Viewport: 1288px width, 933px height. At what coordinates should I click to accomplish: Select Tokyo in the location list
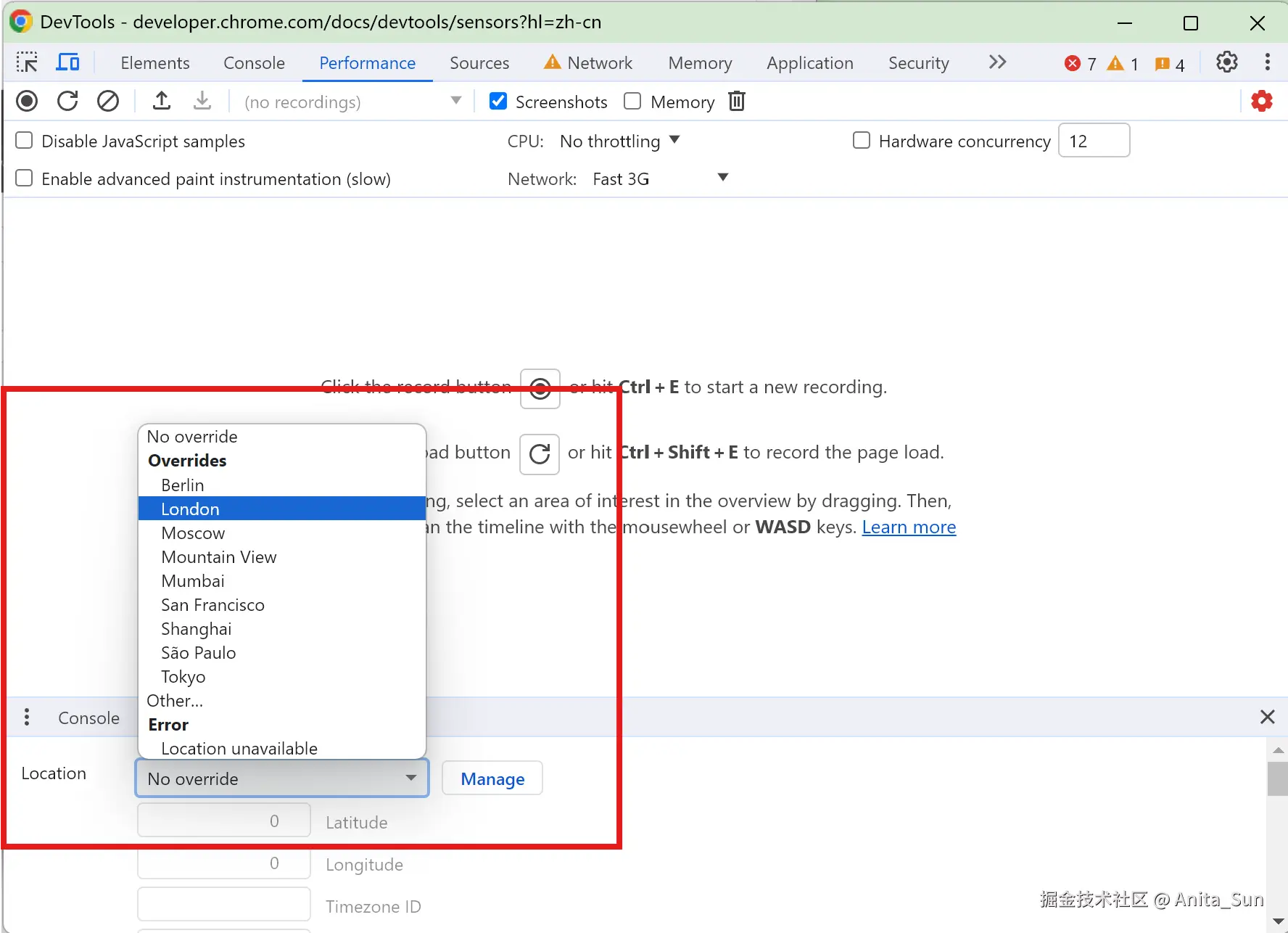(281, 676)
